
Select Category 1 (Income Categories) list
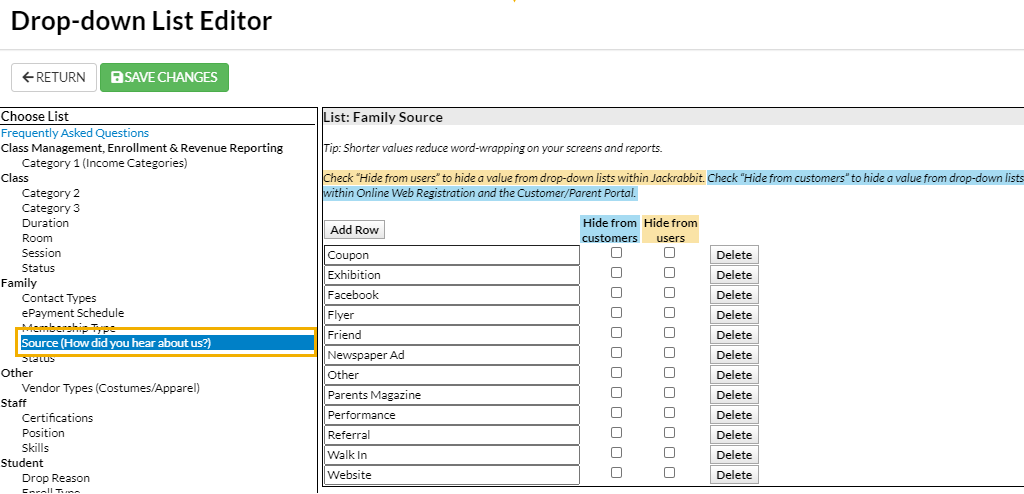click(x=104, y=163)
